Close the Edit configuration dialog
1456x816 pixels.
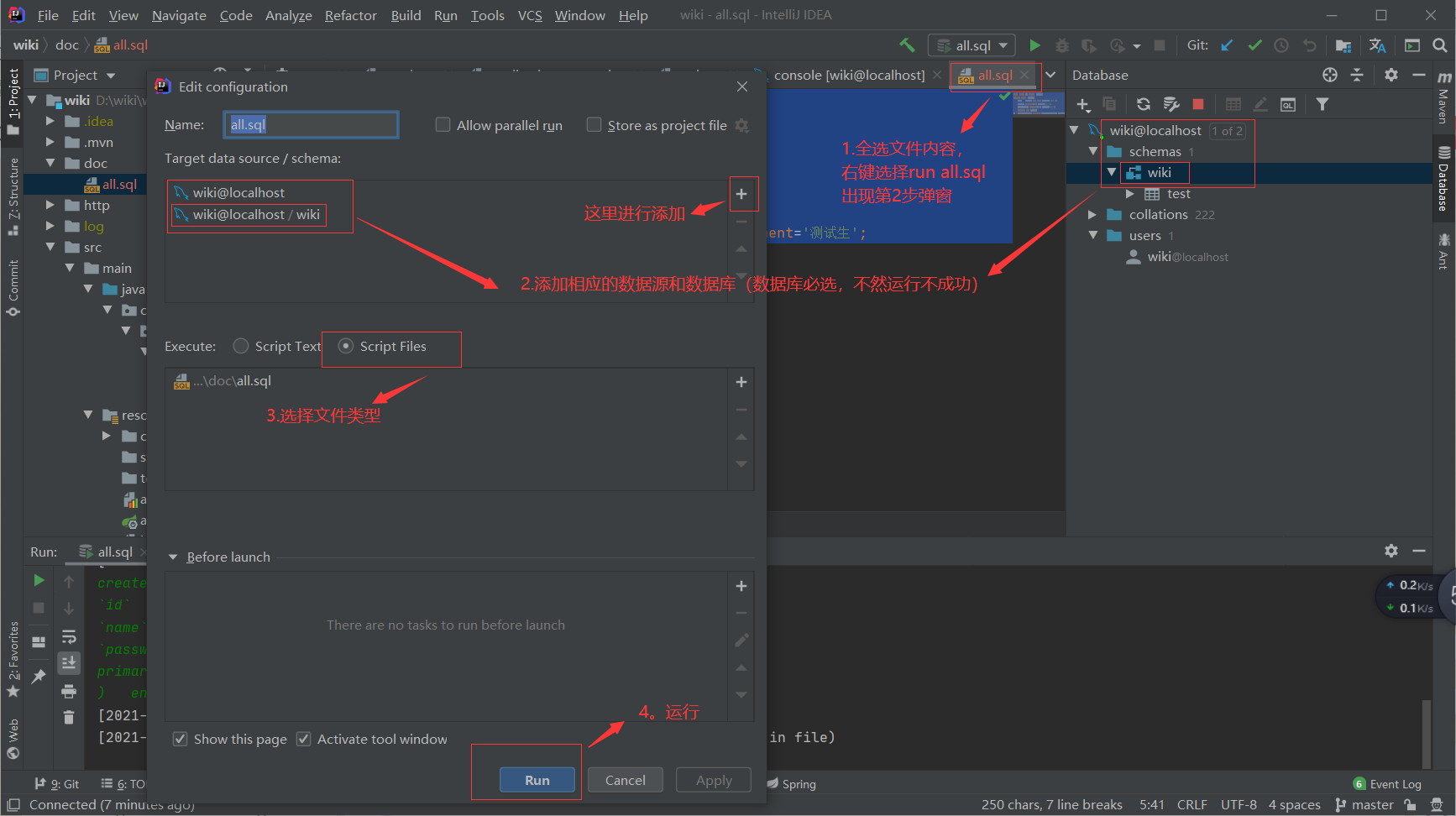pos(742,86)
